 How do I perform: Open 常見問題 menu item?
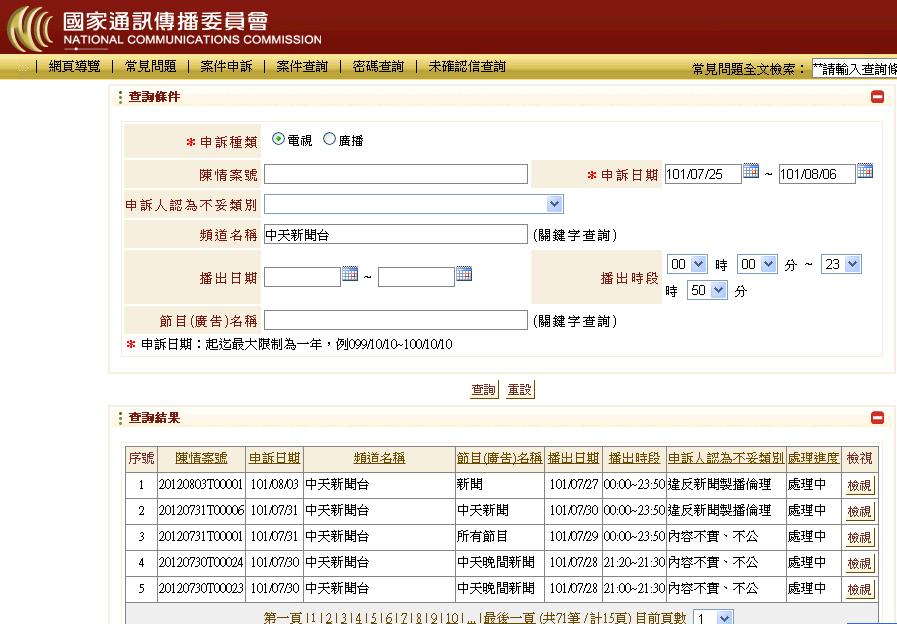click(150, 66)
